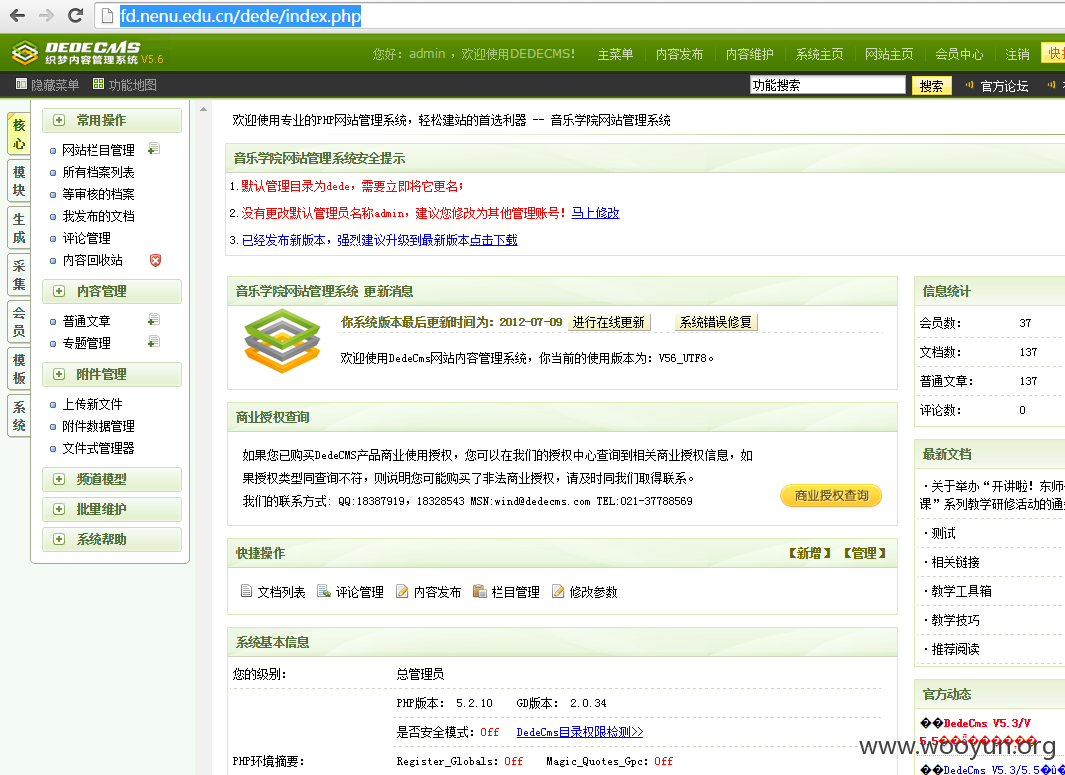The width and height of the screenshot is (1065, 775).
Task: Click the 搜索 button
Action: (x=931, y=86)
